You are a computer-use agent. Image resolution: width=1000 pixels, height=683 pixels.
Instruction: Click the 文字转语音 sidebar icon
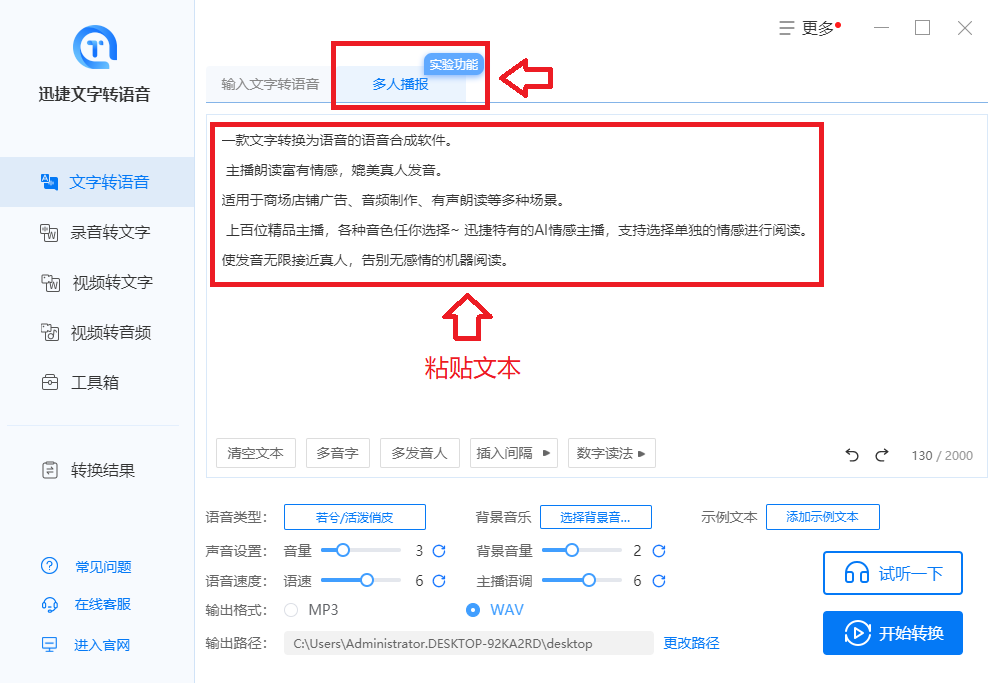pyautogui.click(x=49, y=182)
